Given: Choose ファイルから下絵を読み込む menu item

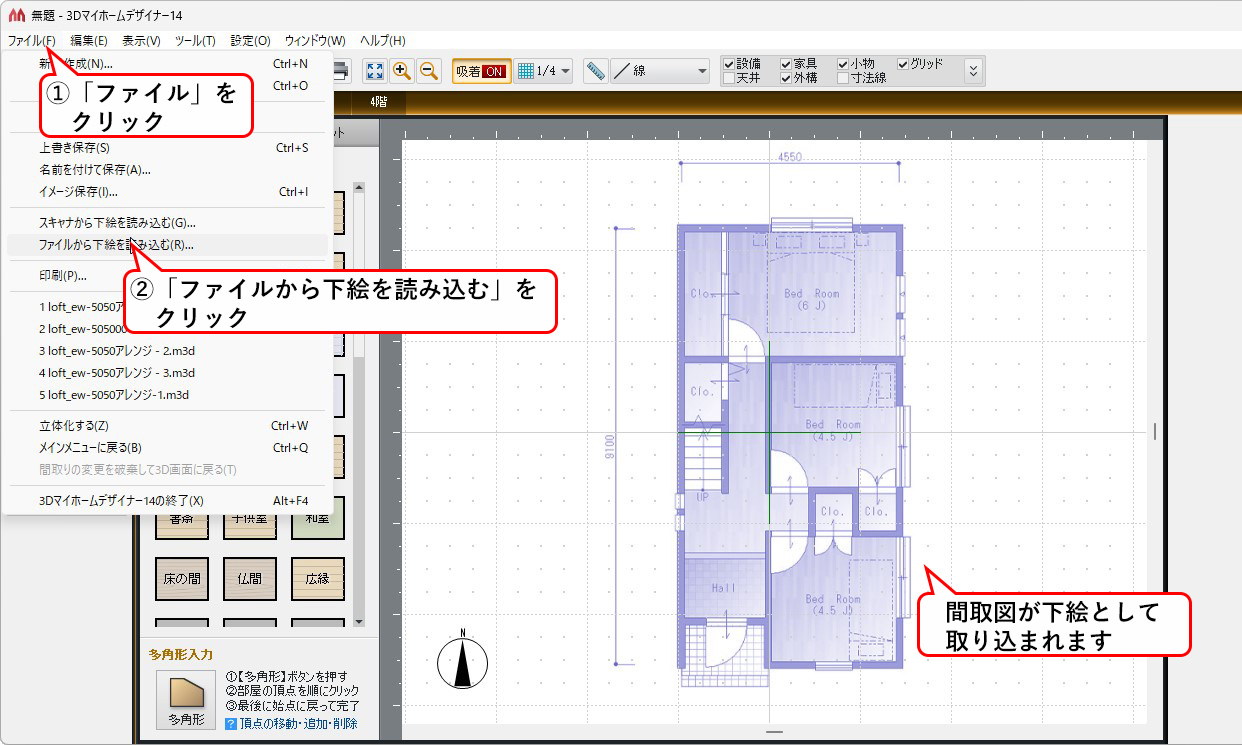Looking at the screenshot, I should tap(116, 245).
